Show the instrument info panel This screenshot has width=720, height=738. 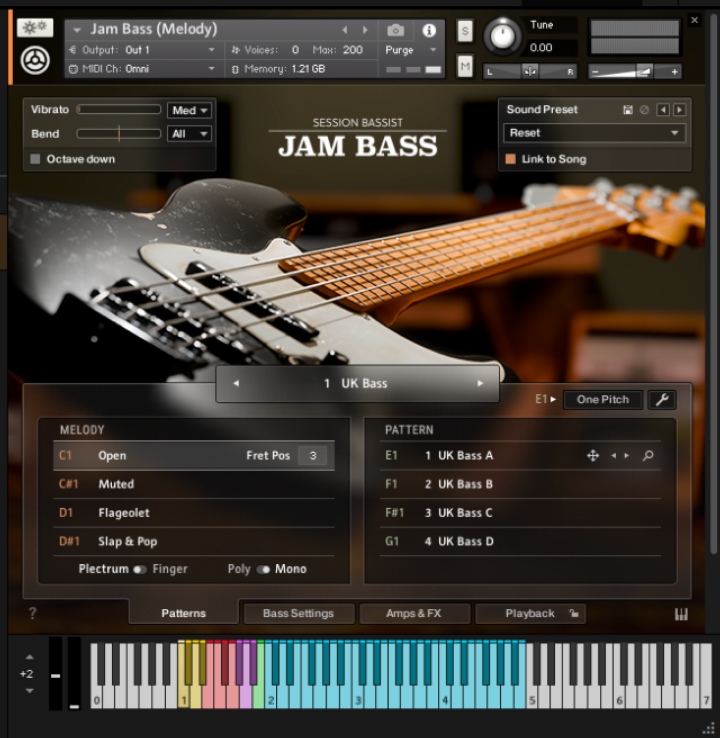(429, 31)
